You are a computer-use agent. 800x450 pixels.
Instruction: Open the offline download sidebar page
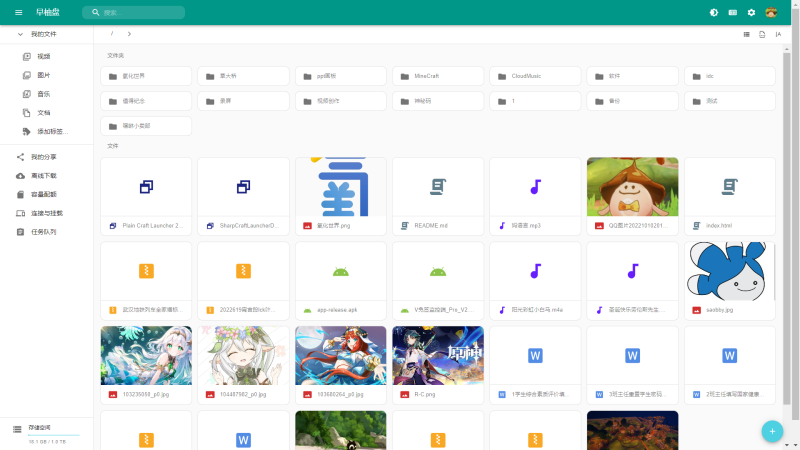(x=46, y=176)
